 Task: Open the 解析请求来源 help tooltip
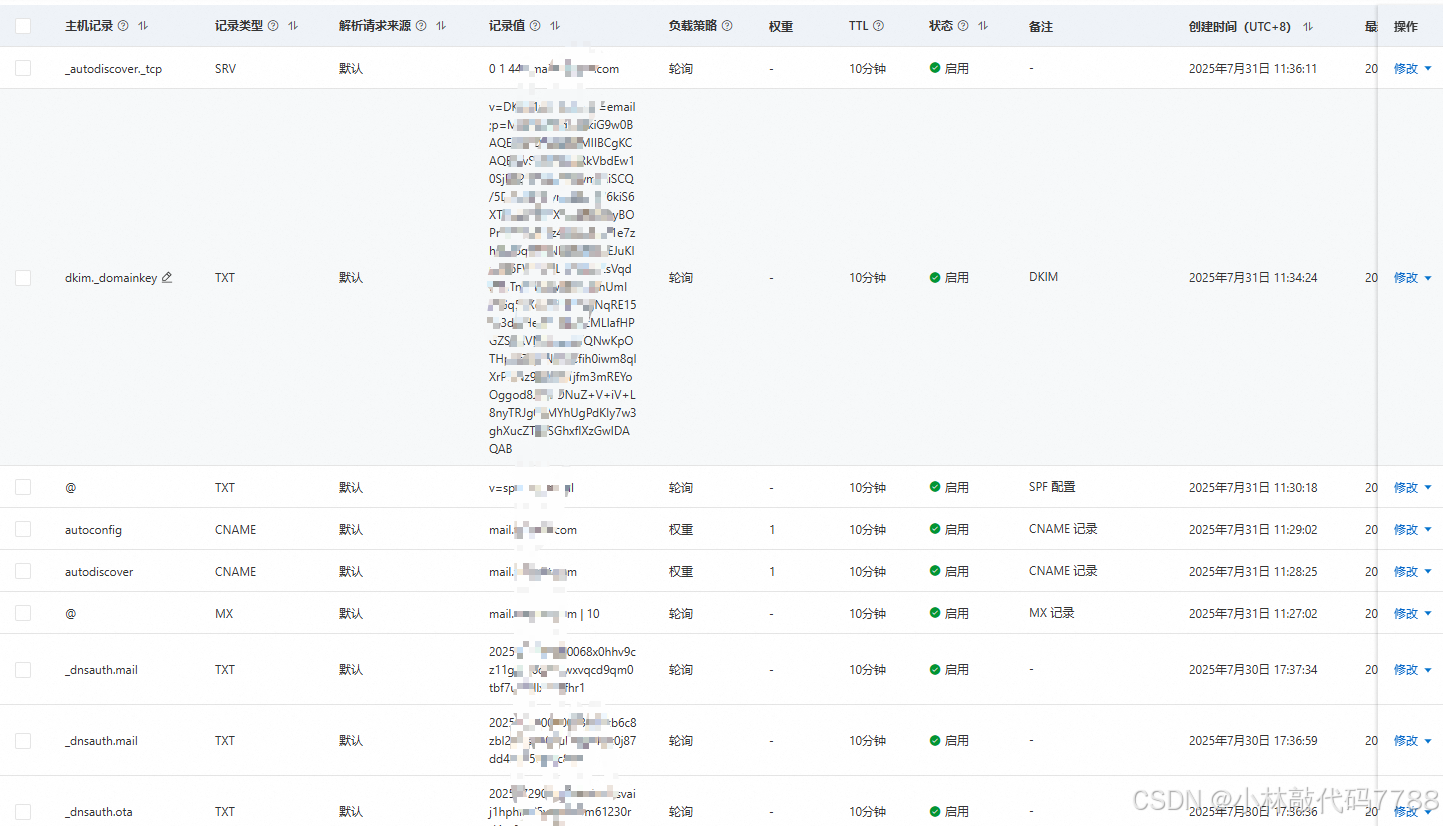(421, 25)
